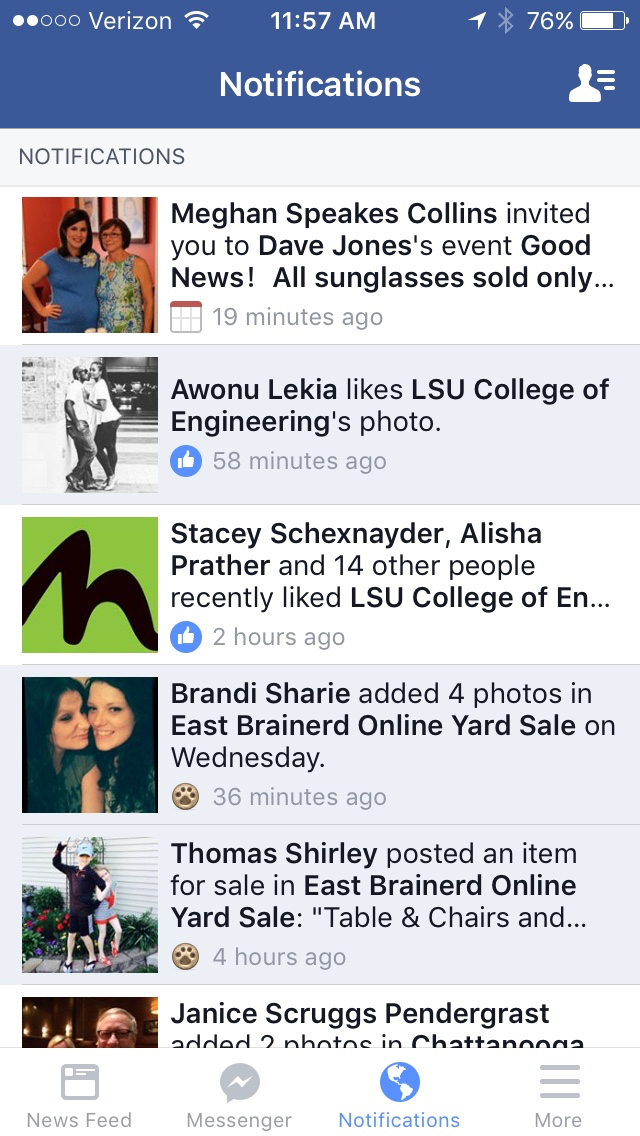The width and height of the screenshot is (640, 1136).
Task: Tap the calendar event icon under Meghan's invite
Action: (186, 317)
